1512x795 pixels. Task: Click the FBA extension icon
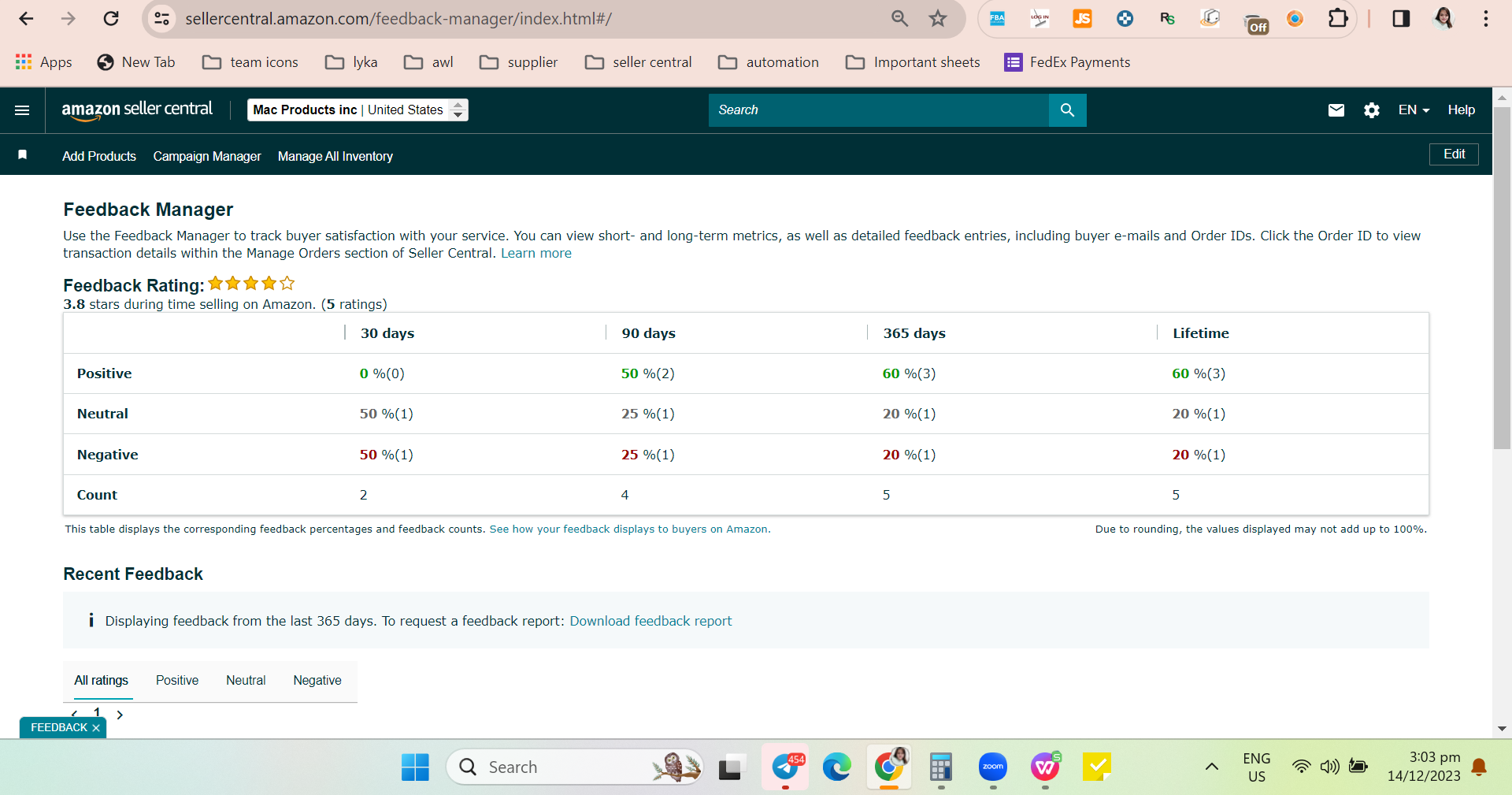pos(997,18)
